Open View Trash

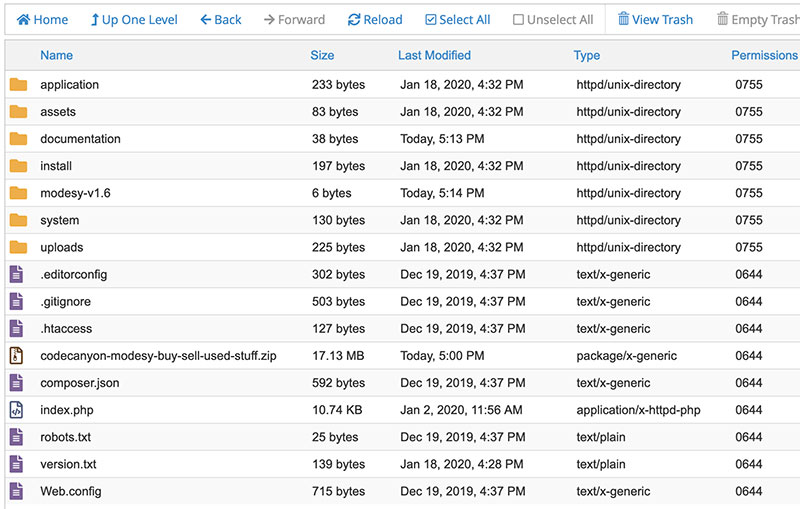click(655, 19)
